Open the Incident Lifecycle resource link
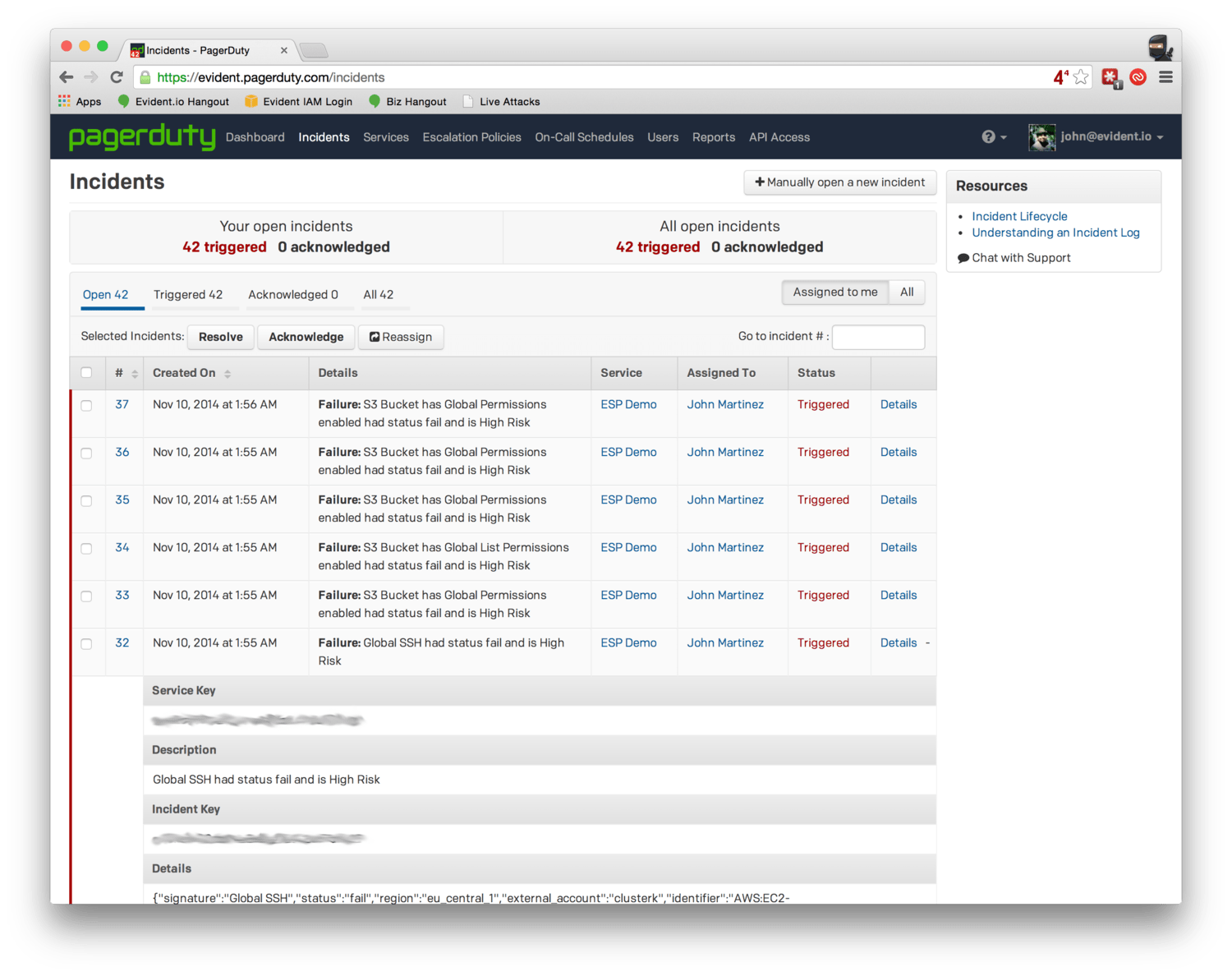This screenshot has width=1232, height=976. click(1019, 216)
